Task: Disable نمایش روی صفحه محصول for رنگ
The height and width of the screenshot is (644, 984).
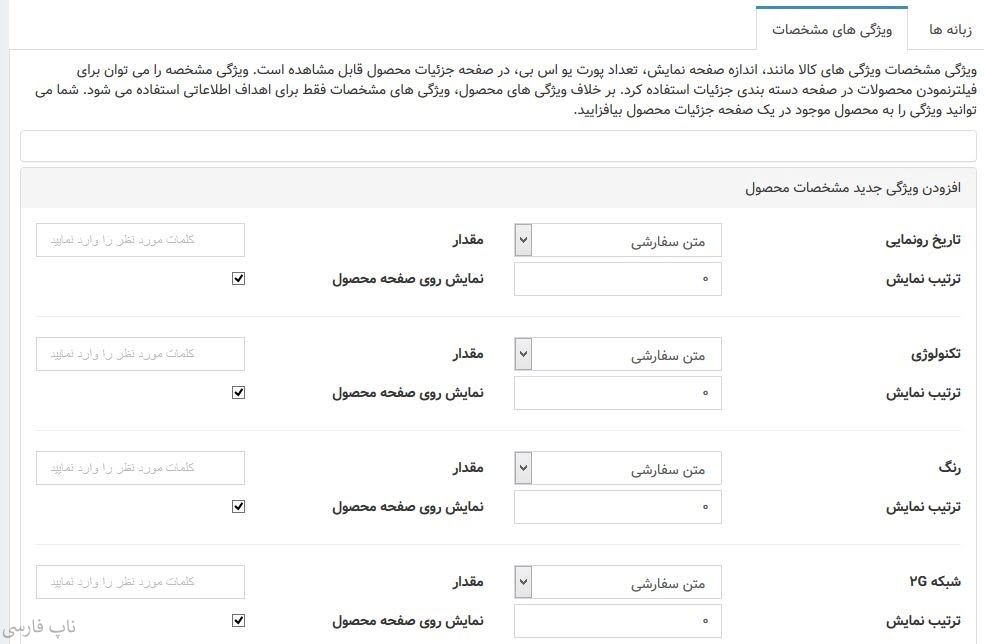Action: click(x=238, y=507)
